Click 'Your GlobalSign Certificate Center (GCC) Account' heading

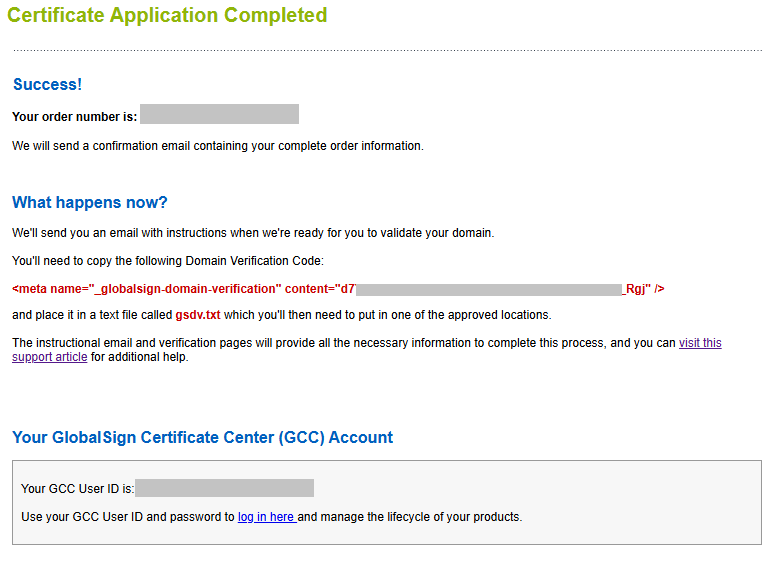[203, 438]
